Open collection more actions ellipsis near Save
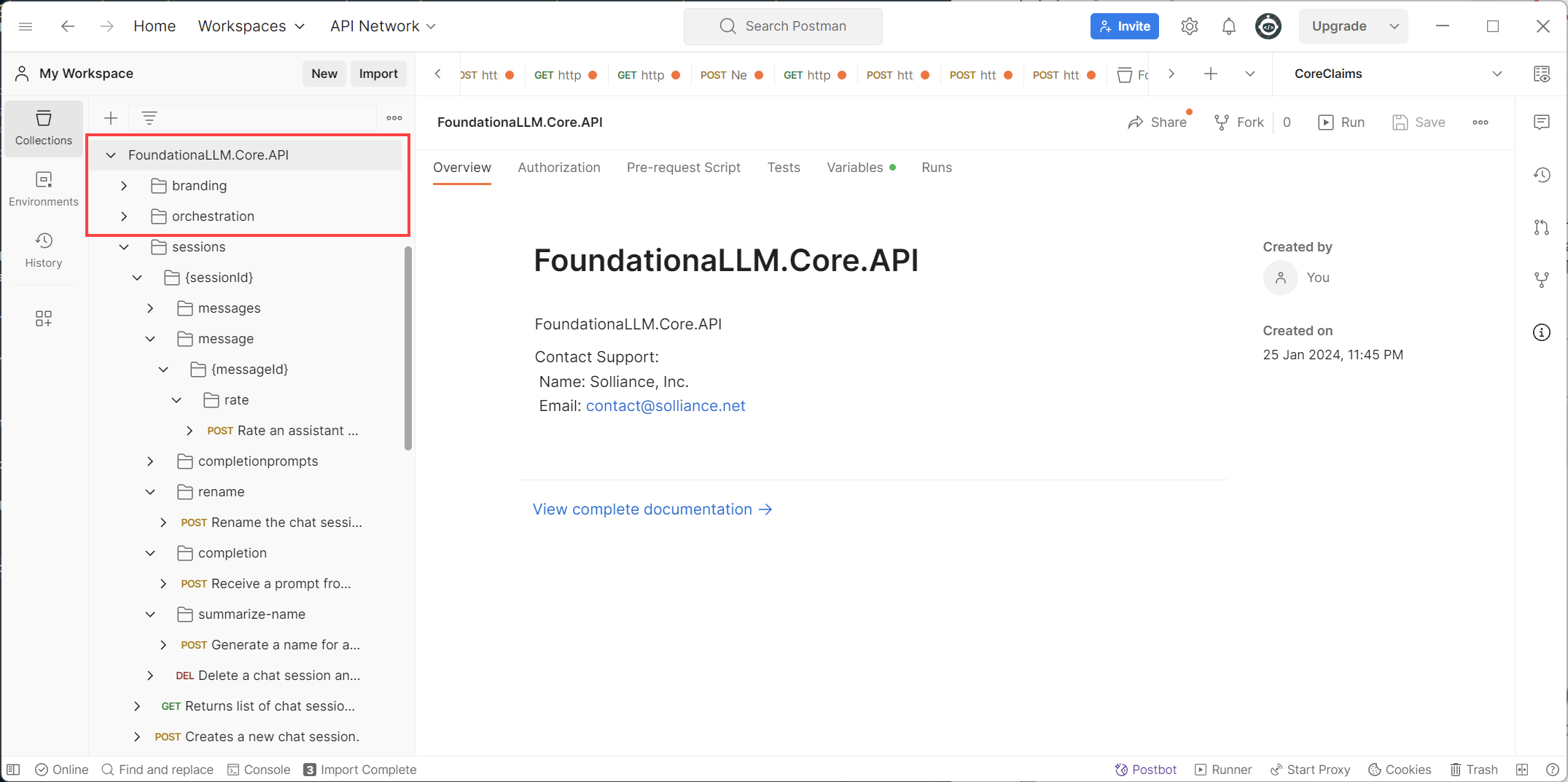The height and width of the screenshot is (782, 1568). [1481, 122]
